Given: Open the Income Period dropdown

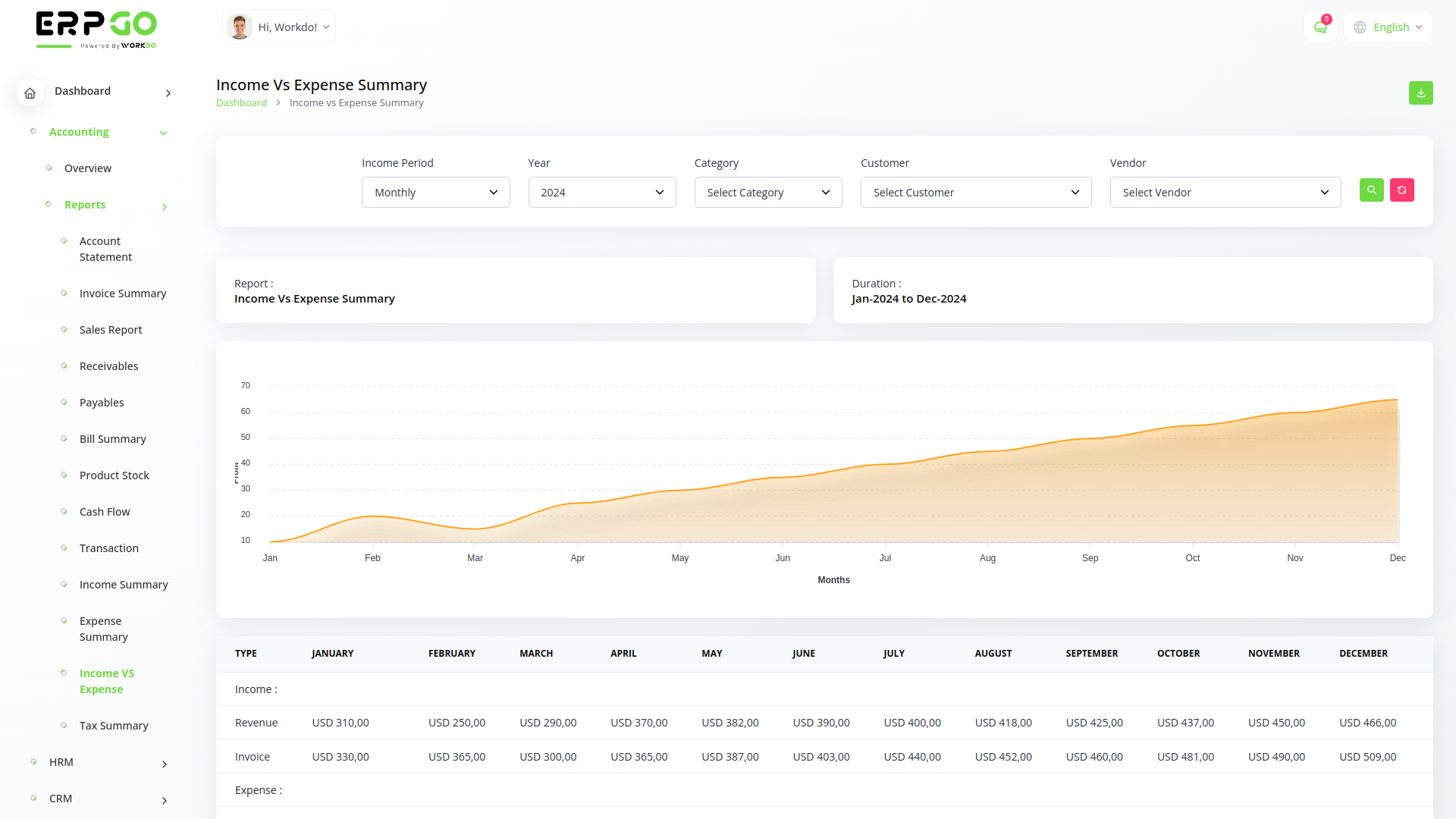Looking at the screenshot, I should coord(435,192).
